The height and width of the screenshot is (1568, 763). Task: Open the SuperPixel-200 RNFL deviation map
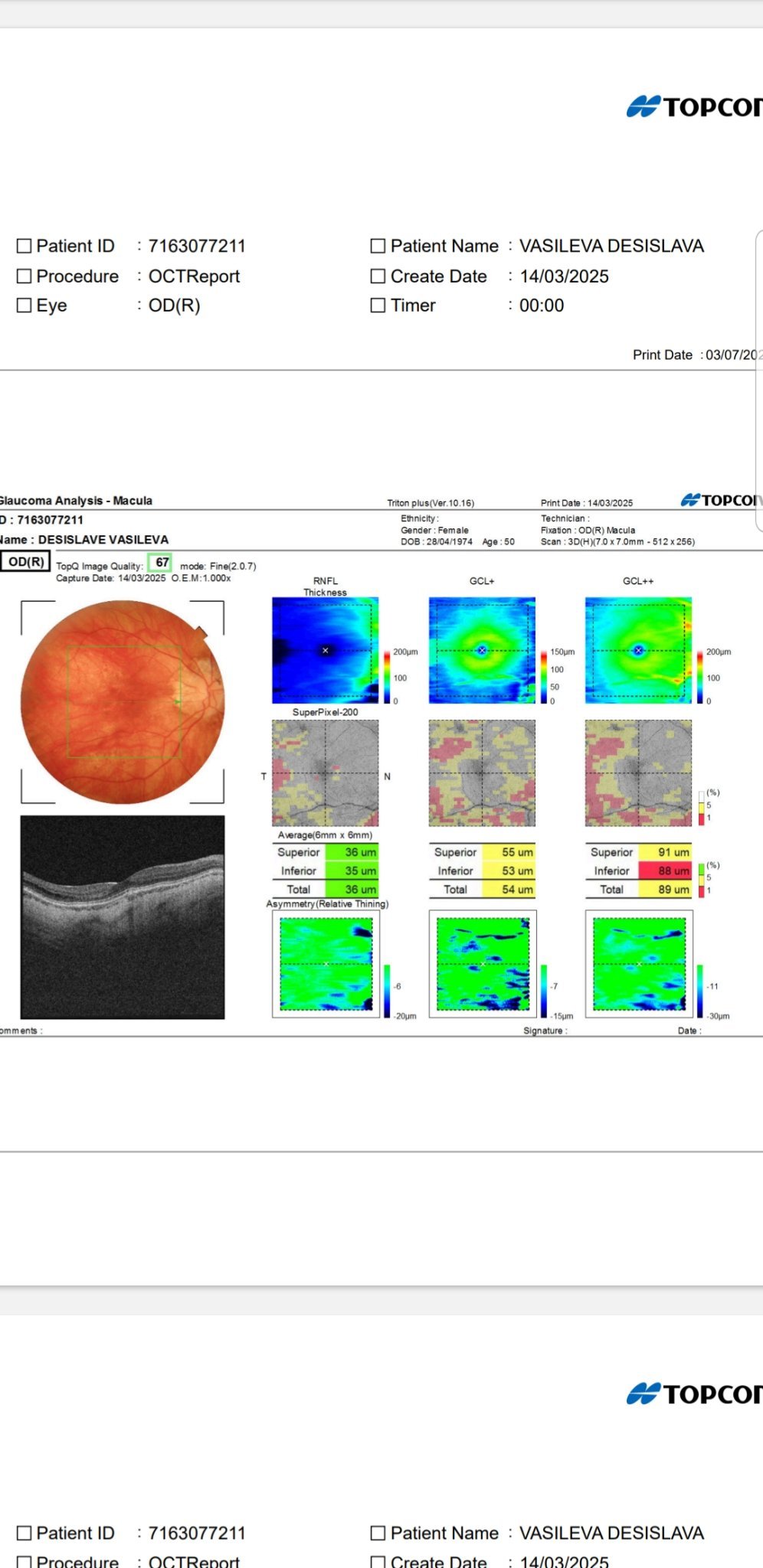coord(326,773)
